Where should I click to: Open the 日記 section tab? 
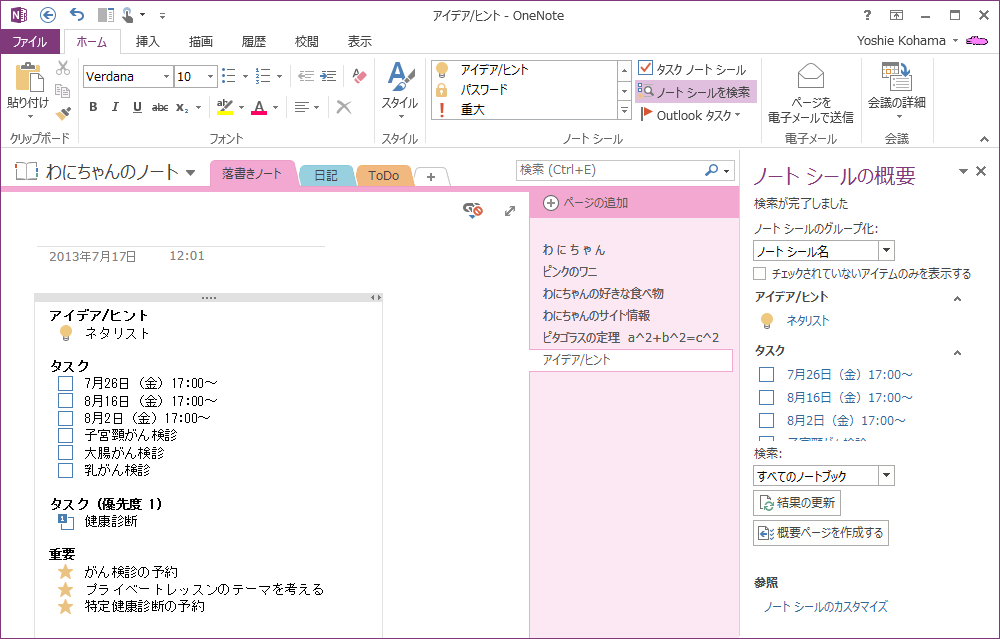click(326, 175)
